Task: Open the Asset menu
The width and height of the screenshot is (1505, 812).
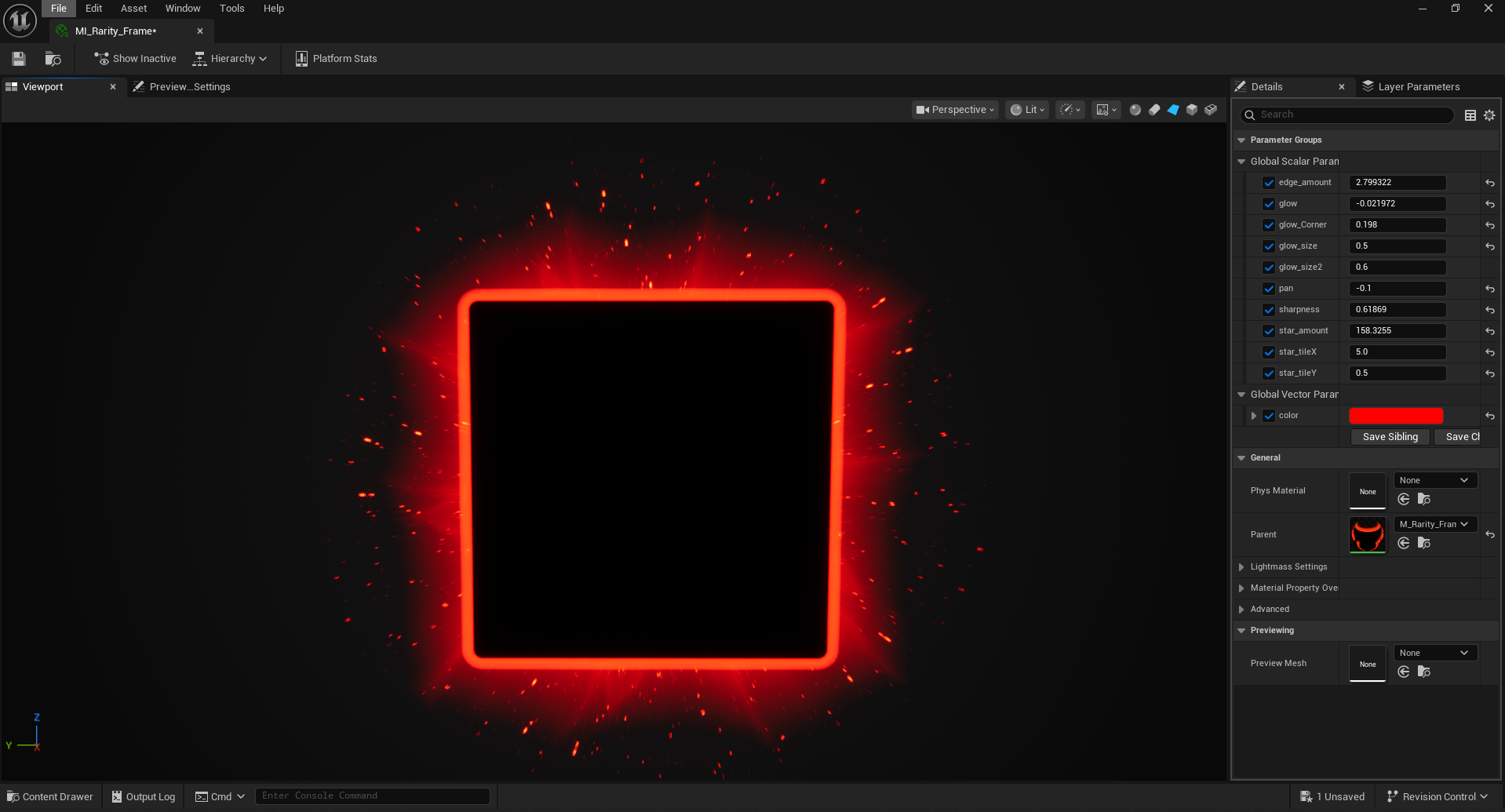Action: [x=133, y=9]
